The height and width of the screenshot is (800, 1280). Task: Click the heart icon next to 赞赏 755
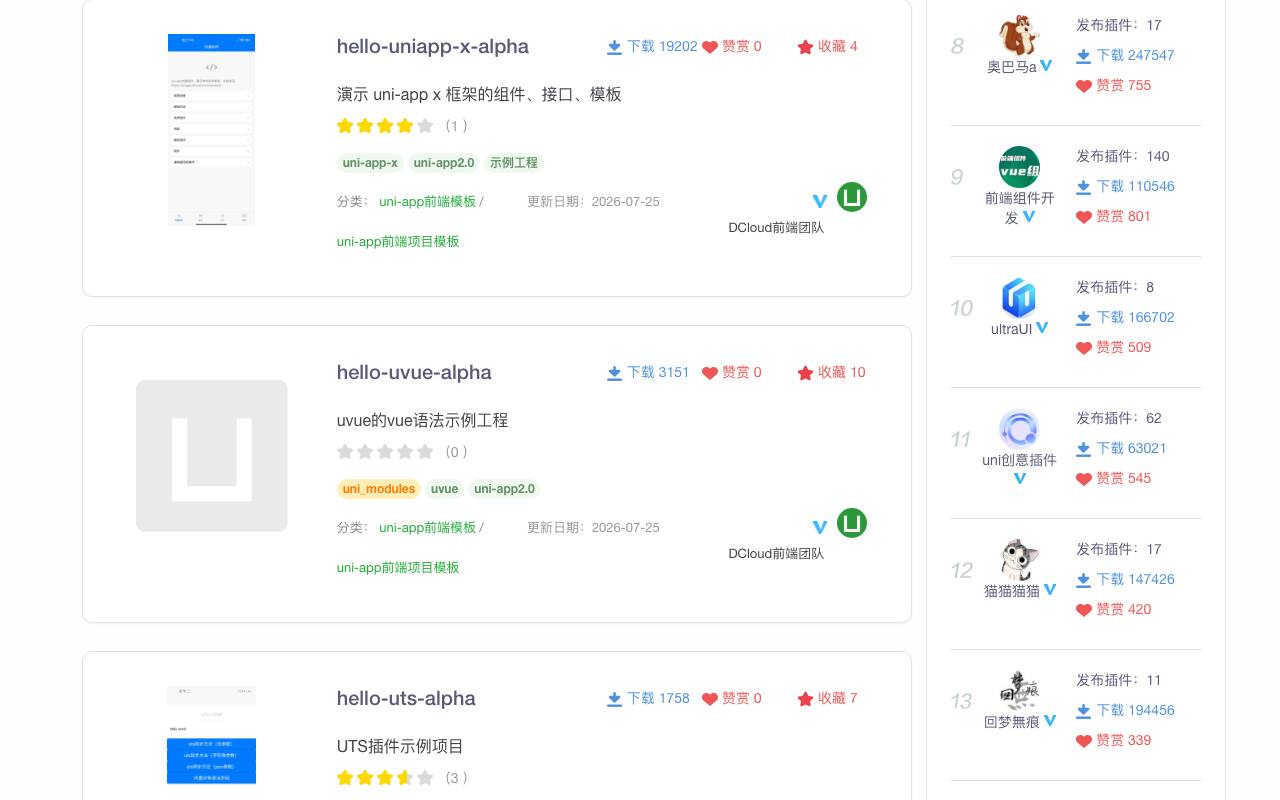click(x=1084, y=86)
